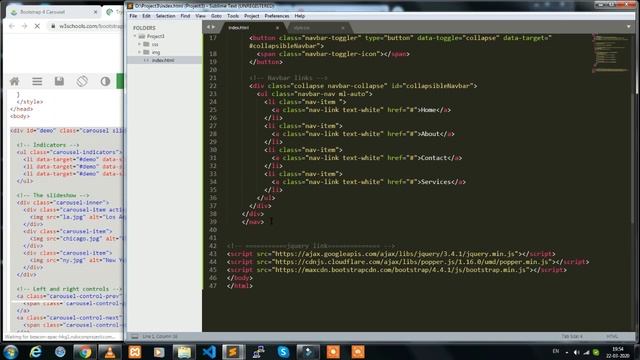640x360 pixels.
Task: Close the index.html editor tab
Action: click(278, 28)
